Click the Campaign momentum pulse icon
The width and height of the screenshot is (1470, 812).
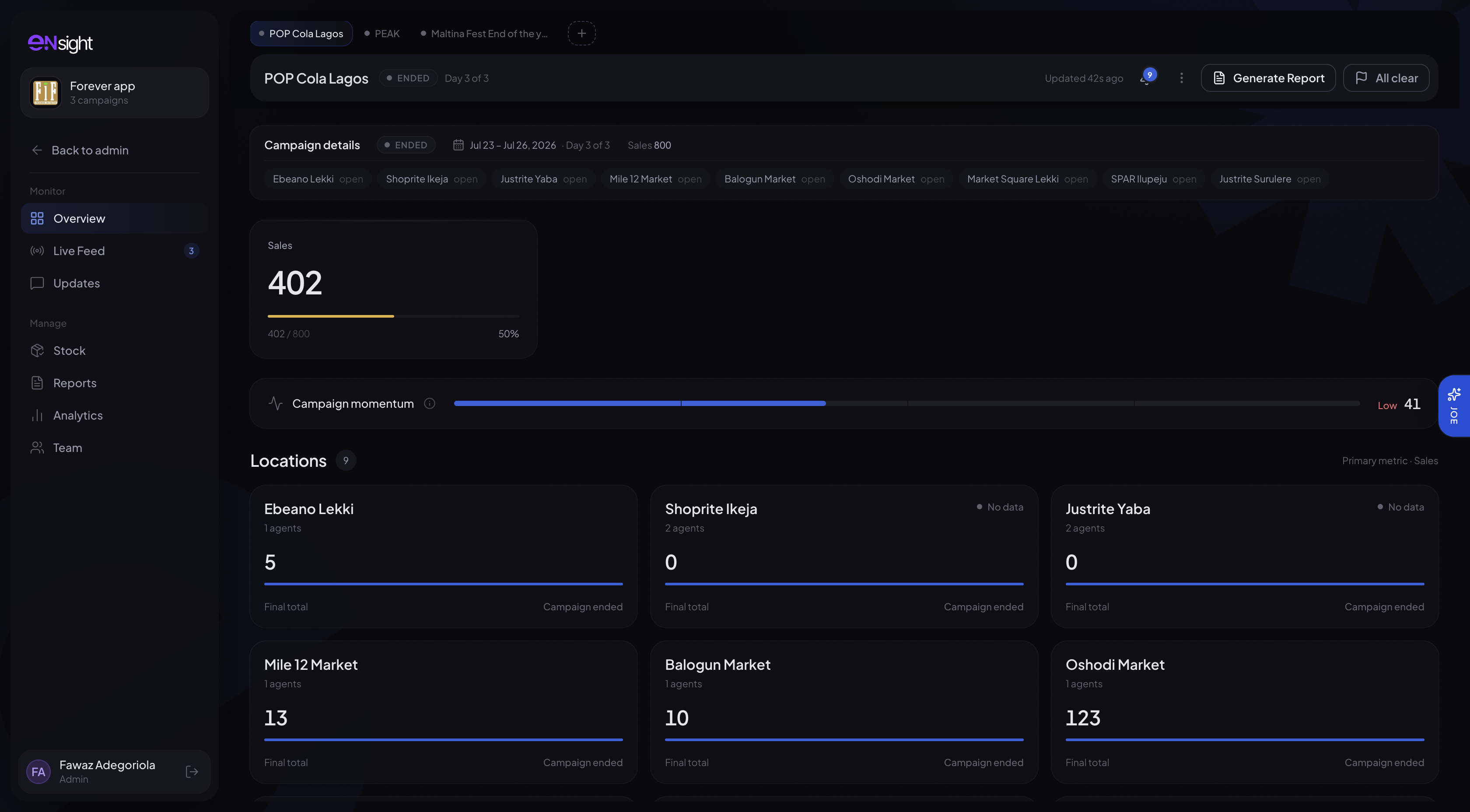[276, 404]
